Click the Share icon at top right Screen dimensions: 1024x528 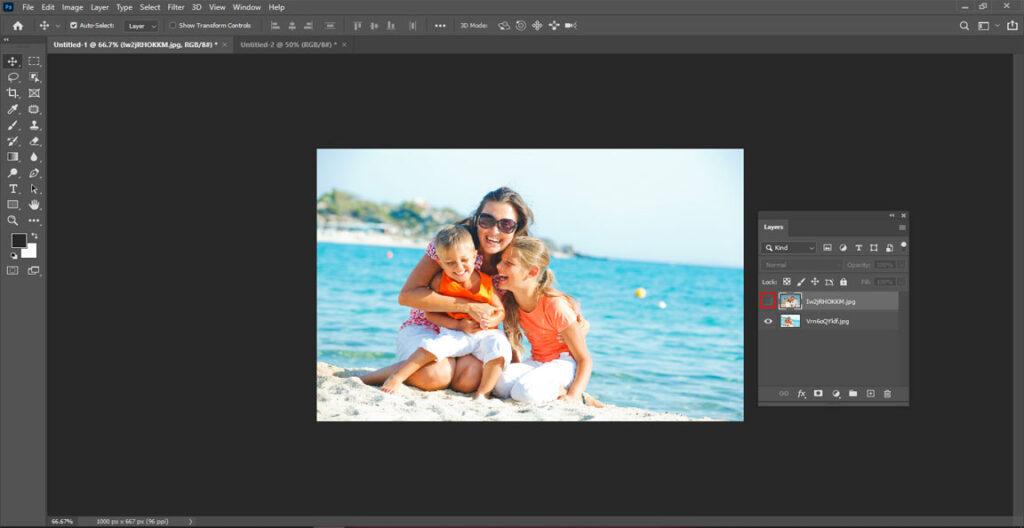click(1013, 25)
